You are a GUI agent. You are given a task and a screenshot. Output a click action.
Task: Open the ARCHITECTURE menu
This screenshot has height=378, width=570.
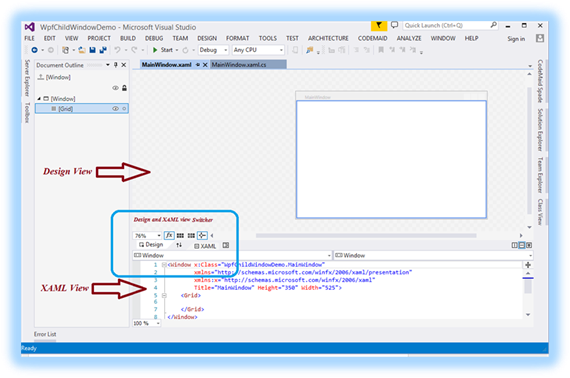pyautogui.click(x=328, y=38)
